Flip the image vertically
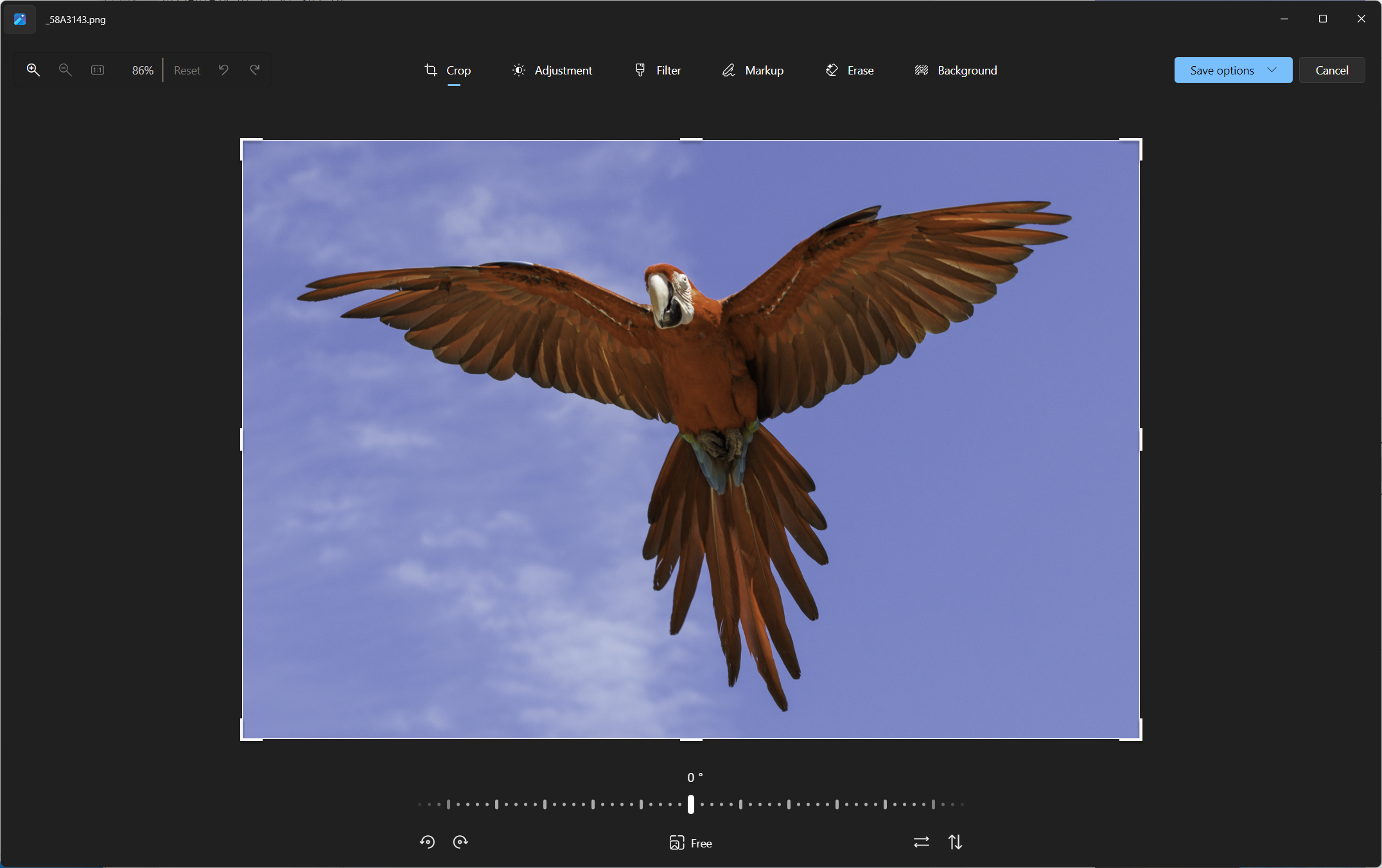This screenshot has width=1382, height=868. pyautogui.click(x=955, y=842)
